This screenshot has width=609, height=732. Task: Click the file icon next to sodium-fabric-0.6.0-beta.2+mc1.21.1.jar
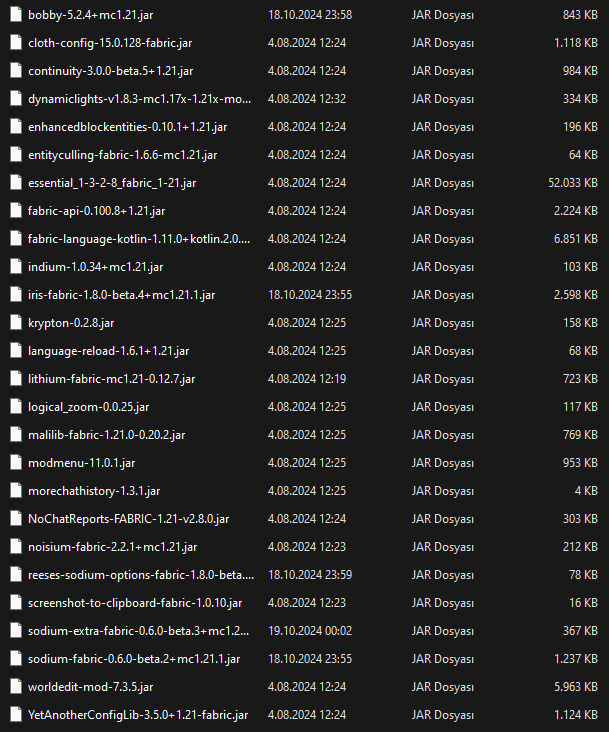click(16, 659)
